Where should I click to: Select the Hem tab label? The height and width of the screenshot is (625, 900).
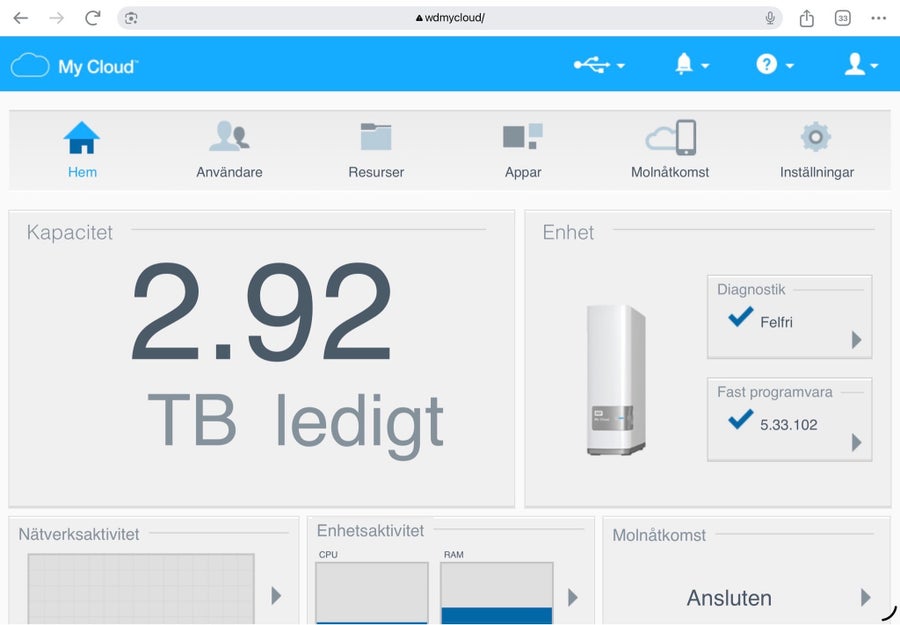tap(82, 172)
